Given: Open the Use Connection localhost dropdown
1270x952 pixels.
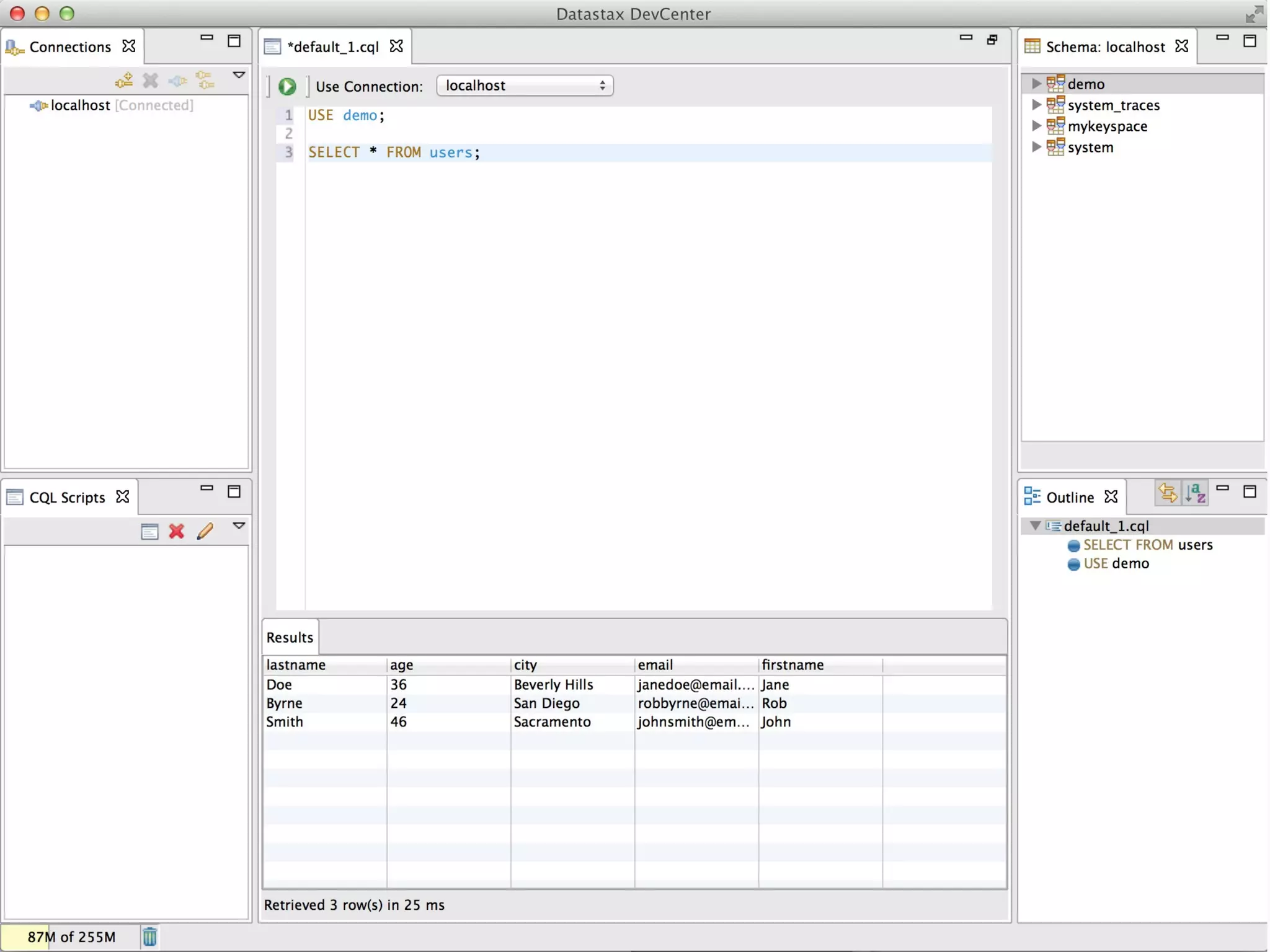Looking at the screenshot, I should tap(525, 86).
